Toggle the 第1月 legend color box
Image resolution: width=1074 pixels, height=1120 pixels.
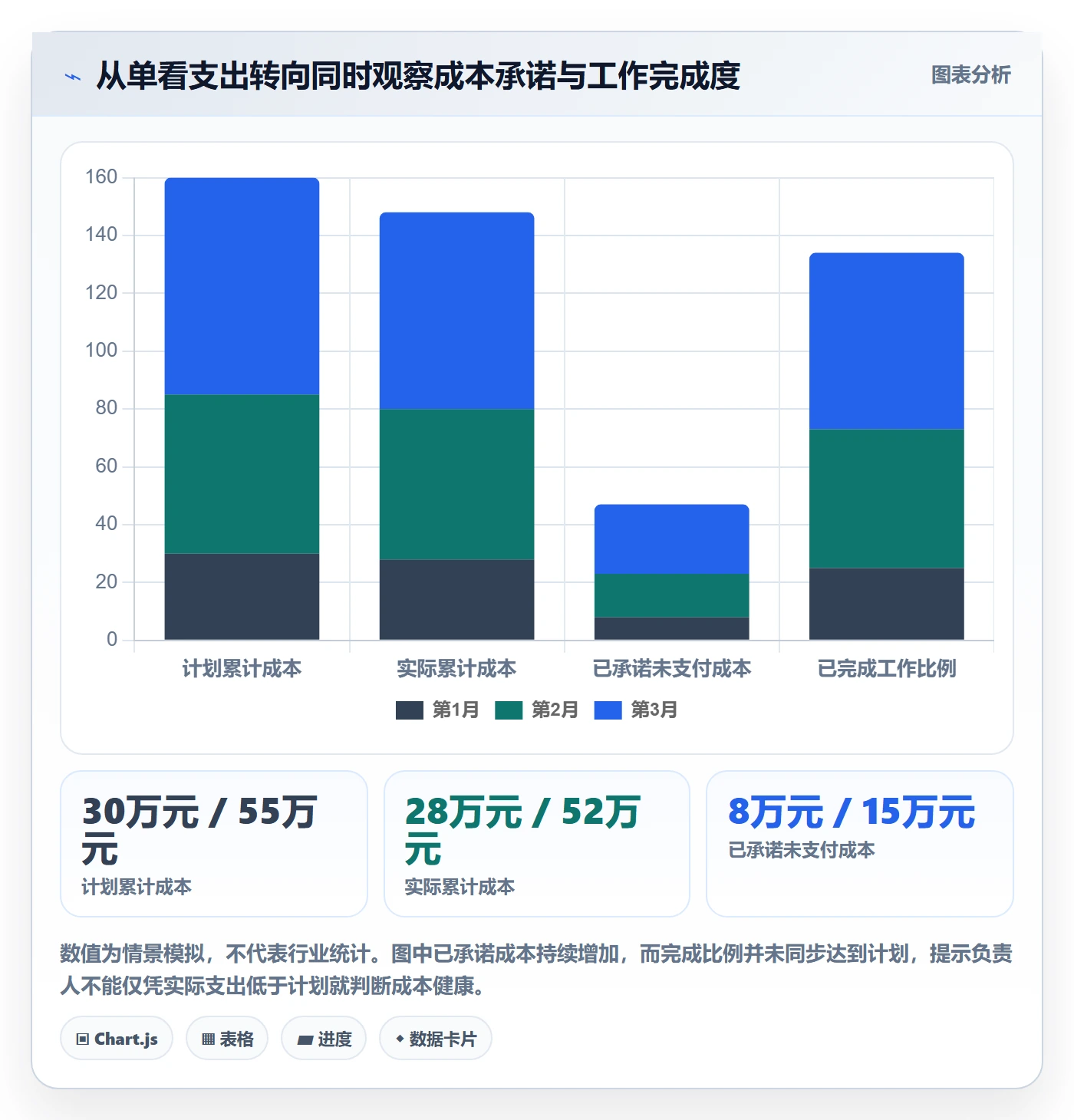point(410,710)
